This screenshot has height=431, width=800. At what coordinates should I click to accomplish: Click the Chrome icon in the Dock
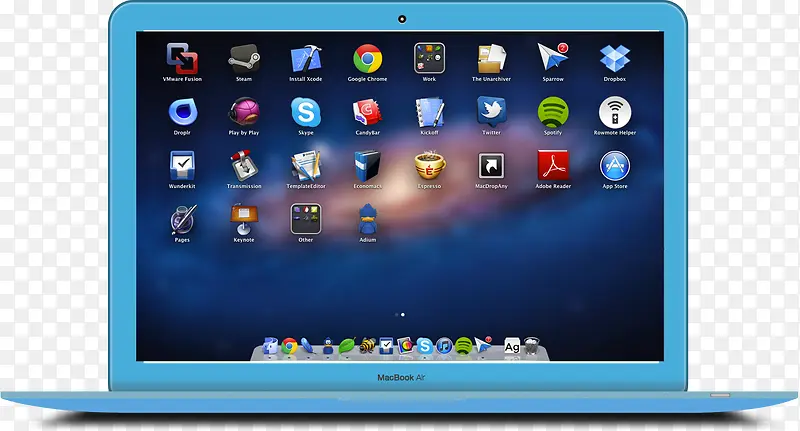(289, 346)
